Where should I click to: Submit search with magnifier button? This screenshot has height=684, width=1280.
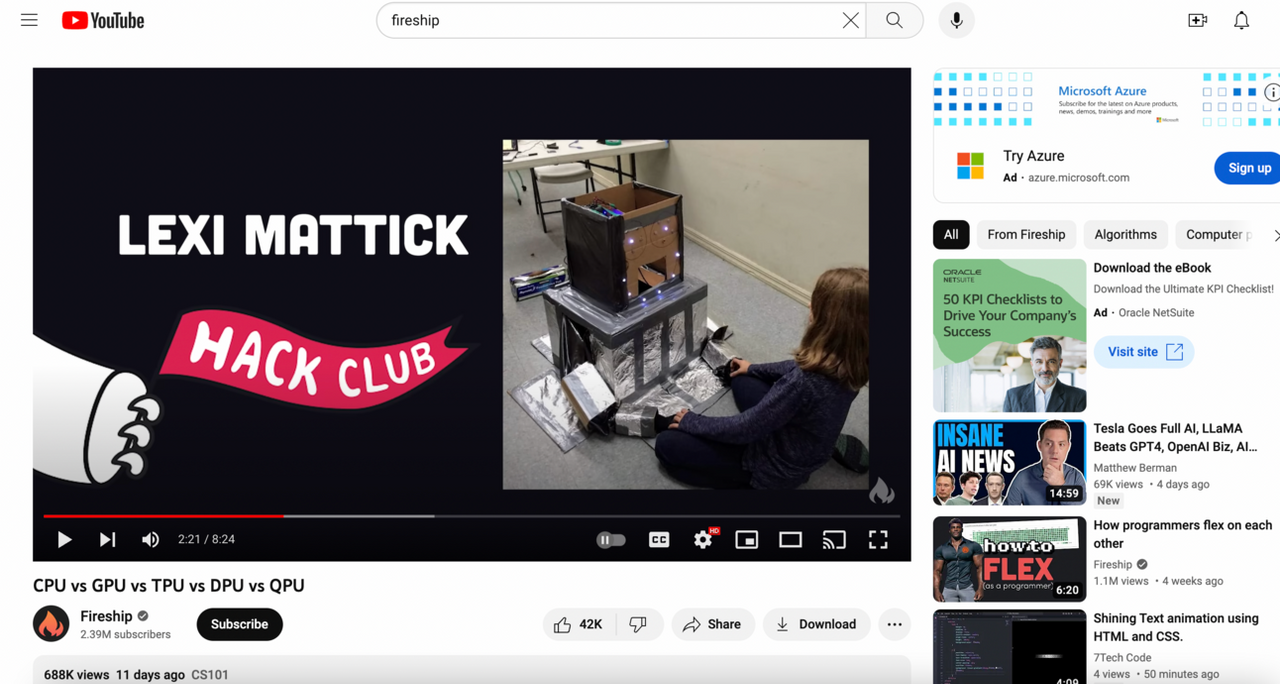click(894, 20)
